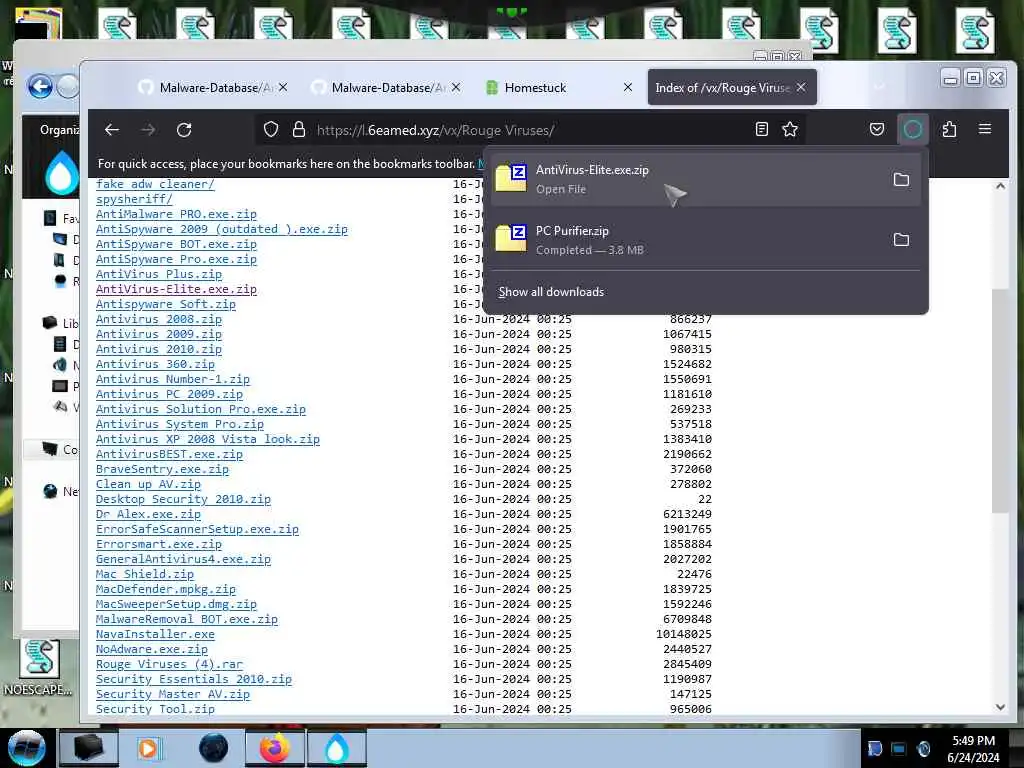Click the address bar URL field
This screenshot has height=768, width=1024.
click(x=529, y=130)
